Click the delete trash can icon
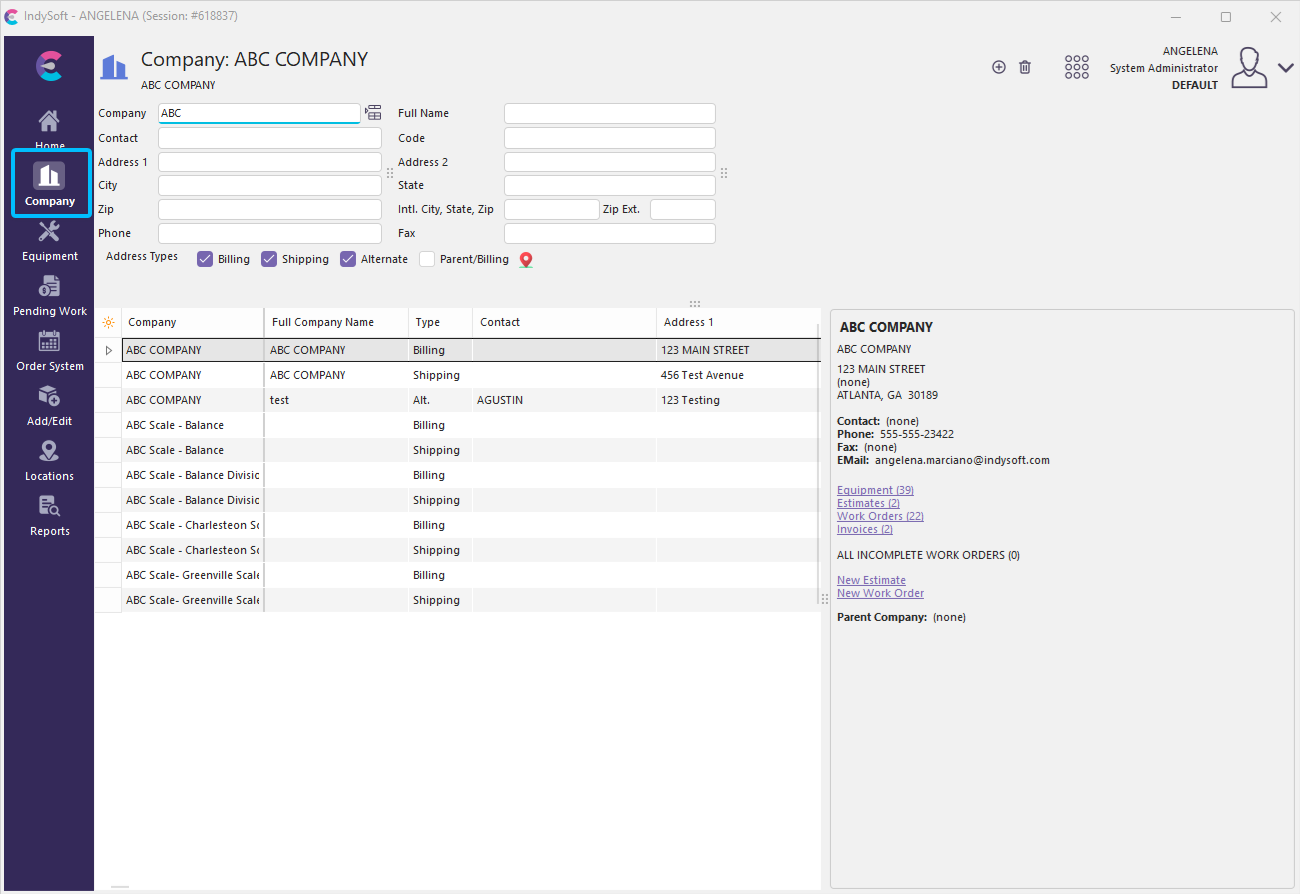Viewport: 1300px width, 894px height. pyautogui.click(x=1025, y=67)
